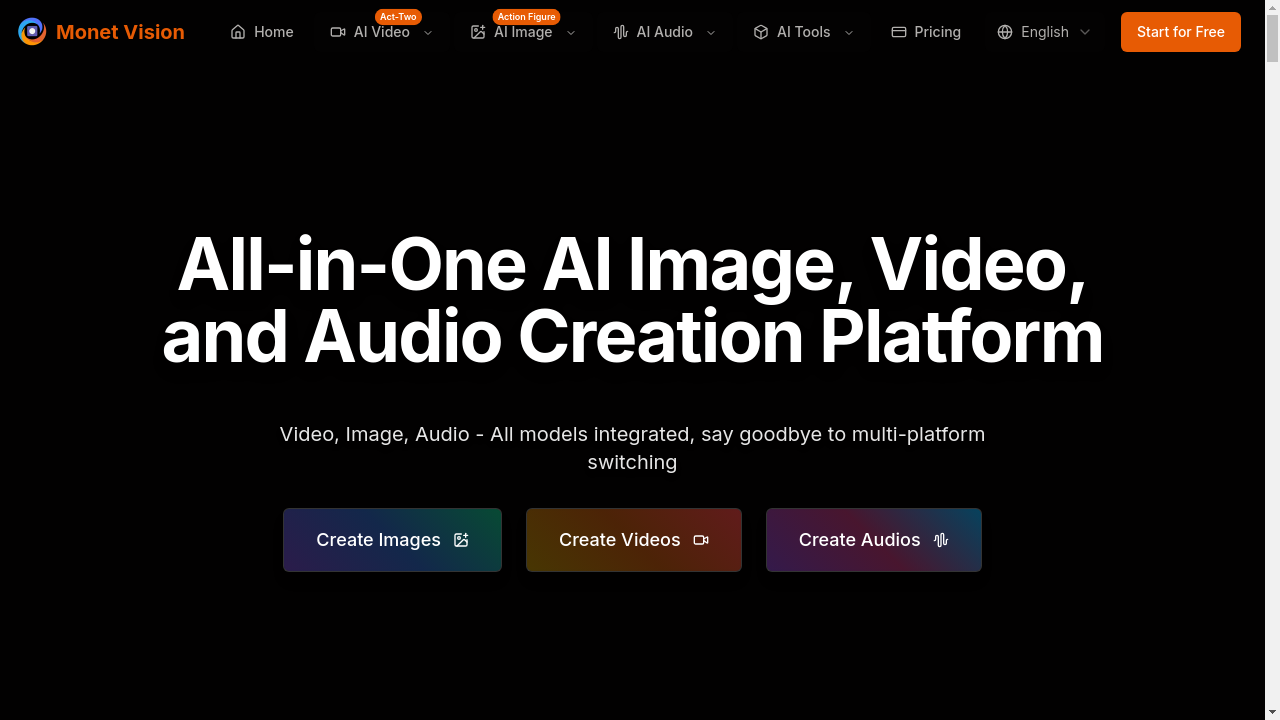Click the waveform icon in Create Audios
Screen dimensions: 1280x720
point(941,540)
